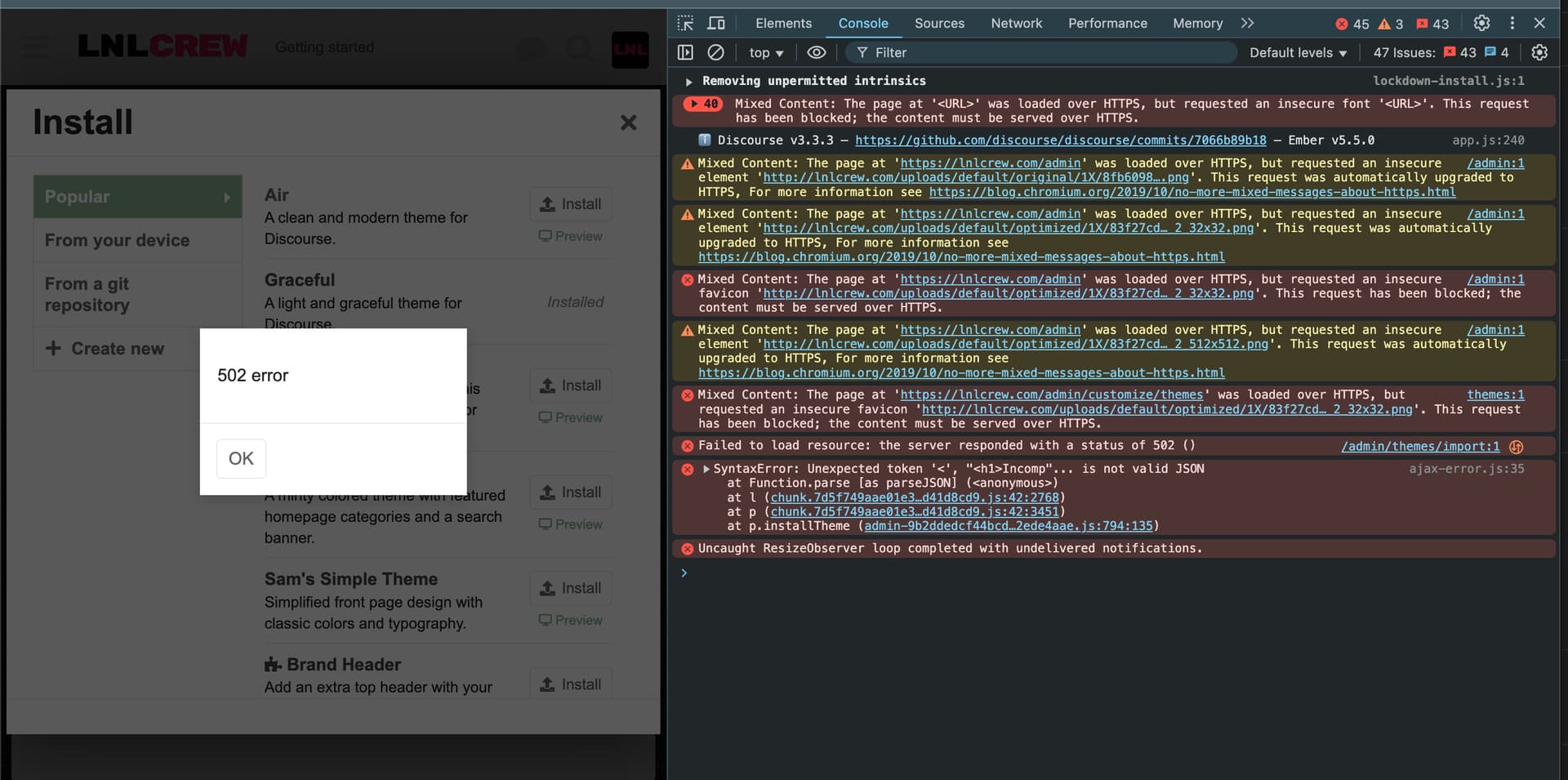Toggle the device toolbar icon

pos(716,23)
